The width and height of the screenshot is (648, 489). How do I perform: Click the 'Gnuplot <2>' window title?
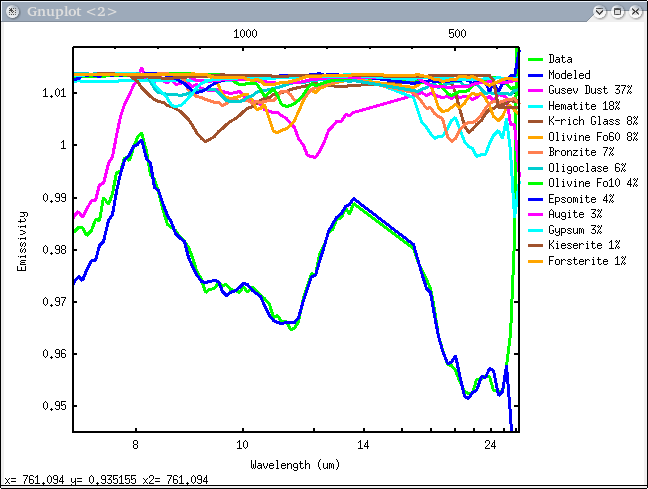coord(72,12)
